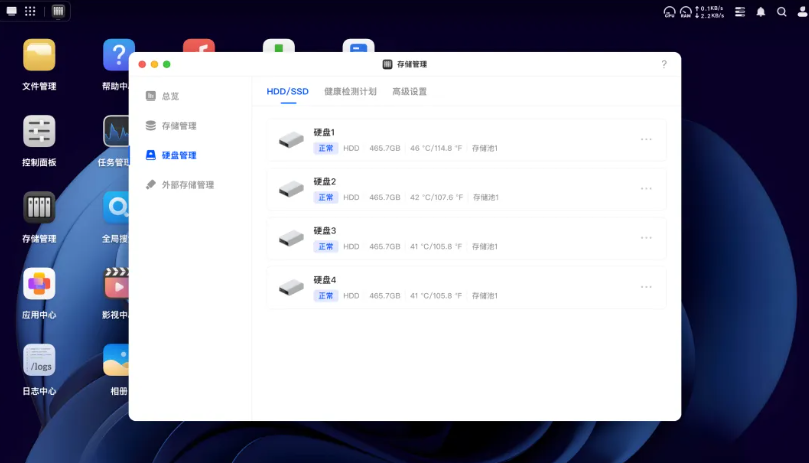Open more options for 硬盘2
Screen dimensions: 809x463
click(x=646, y=188)
